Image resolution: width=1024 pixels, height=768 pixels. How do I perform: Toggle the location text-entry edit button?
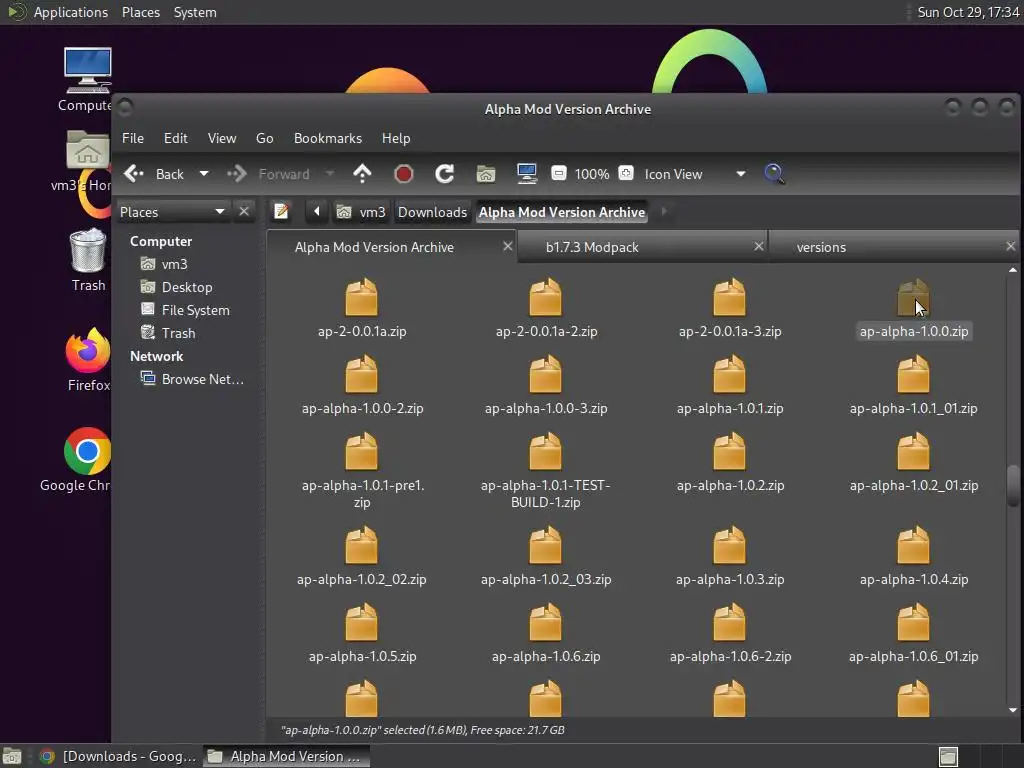click(x=281, y=212)
